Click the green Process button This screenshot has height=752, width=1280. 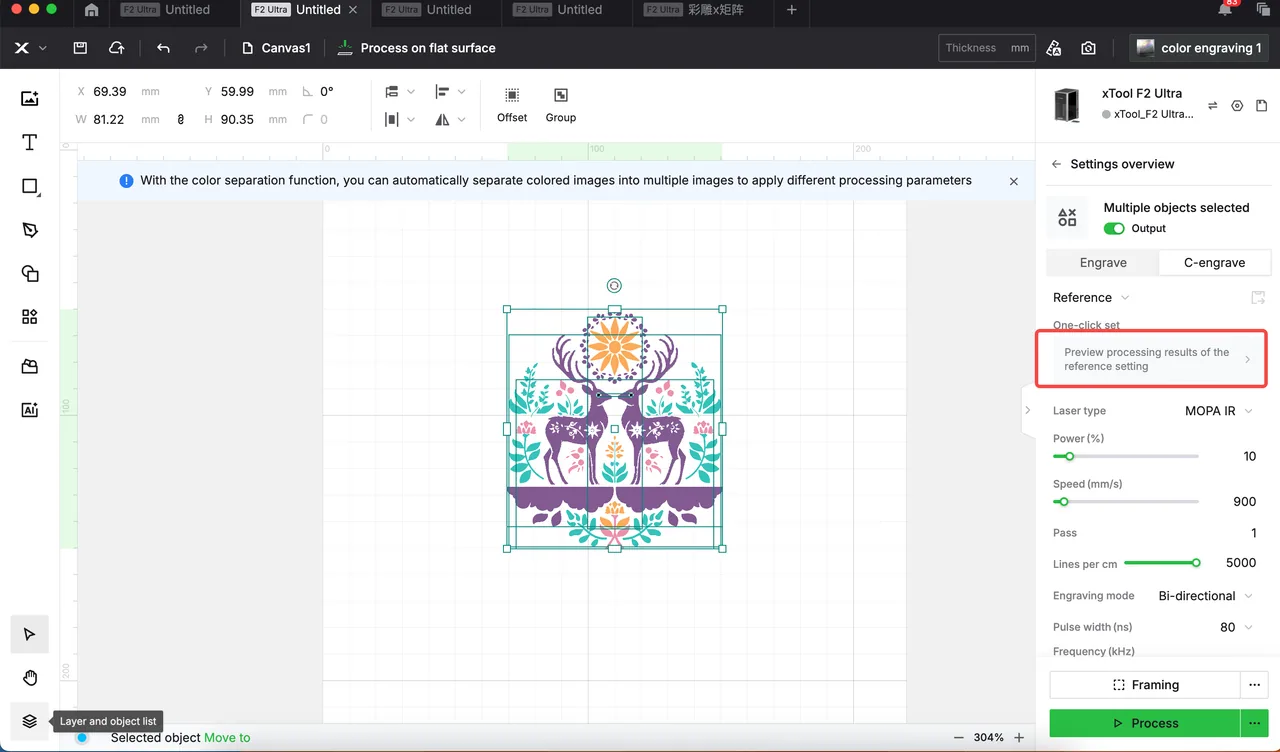1145,723
